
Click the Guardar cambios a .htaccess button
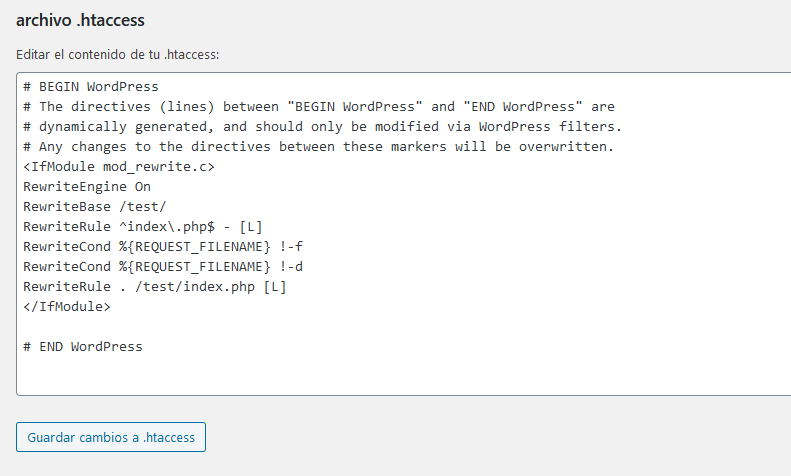111,437
